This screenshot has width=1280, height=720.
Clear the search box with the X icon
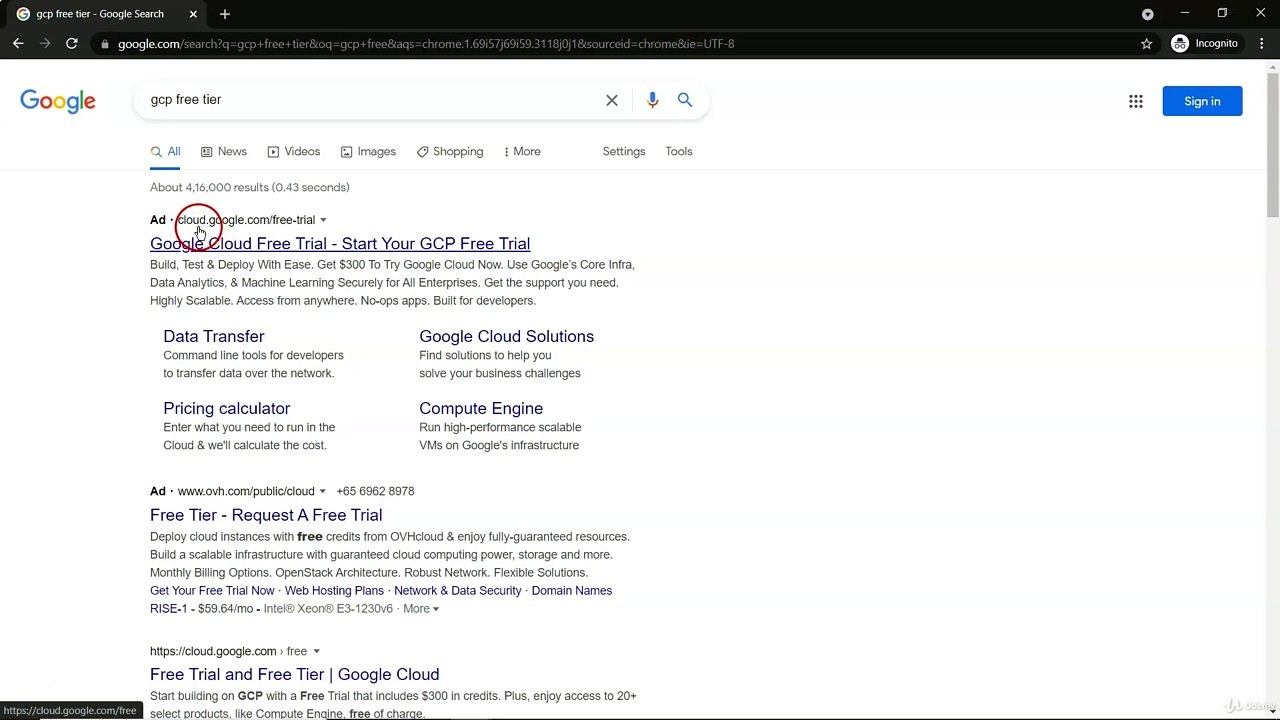(x=612, y=100)
